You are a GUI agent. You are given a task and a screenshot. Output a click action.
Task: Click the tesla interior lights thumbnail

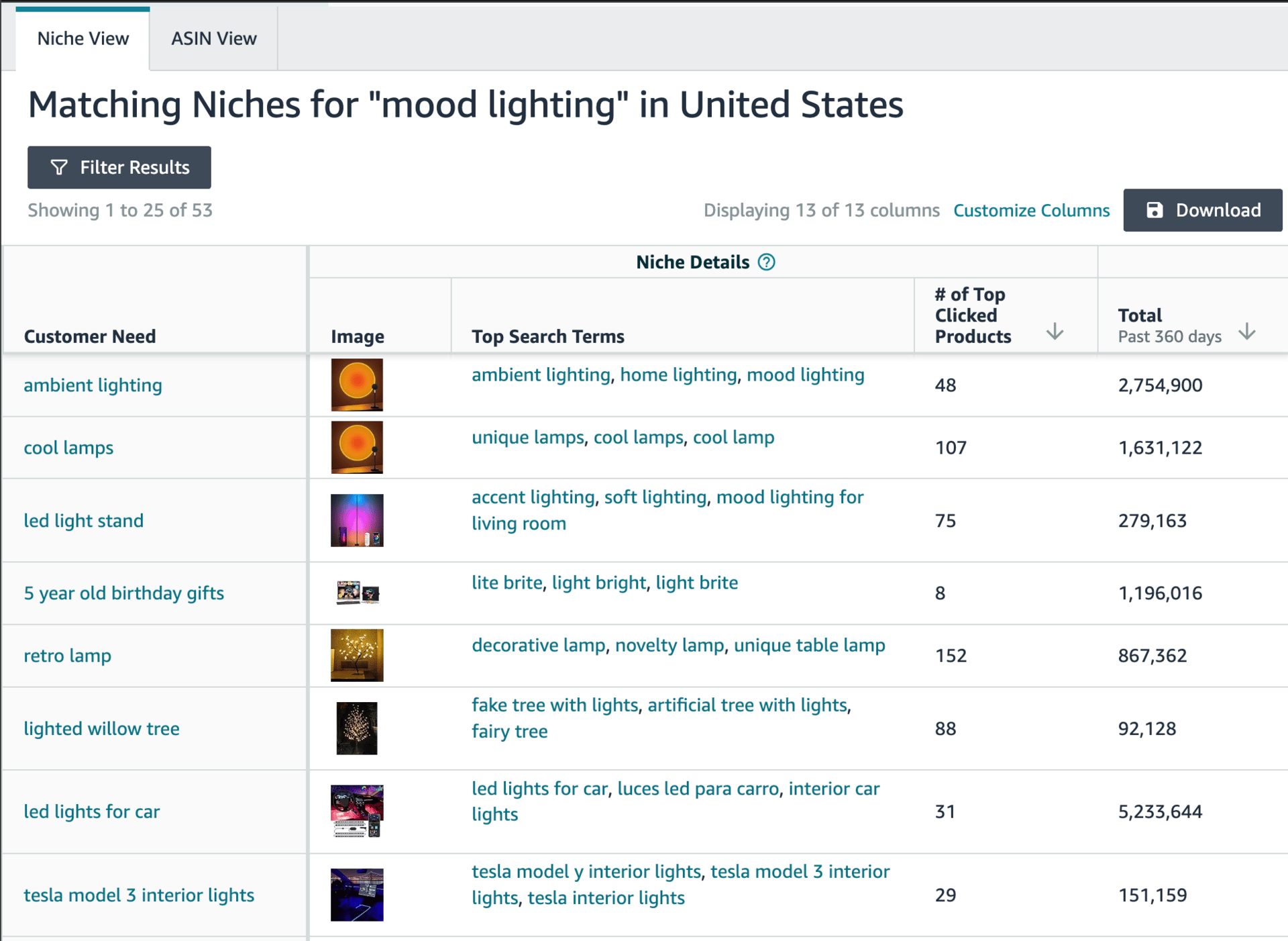pyautogui.click(x=357, y=895)
